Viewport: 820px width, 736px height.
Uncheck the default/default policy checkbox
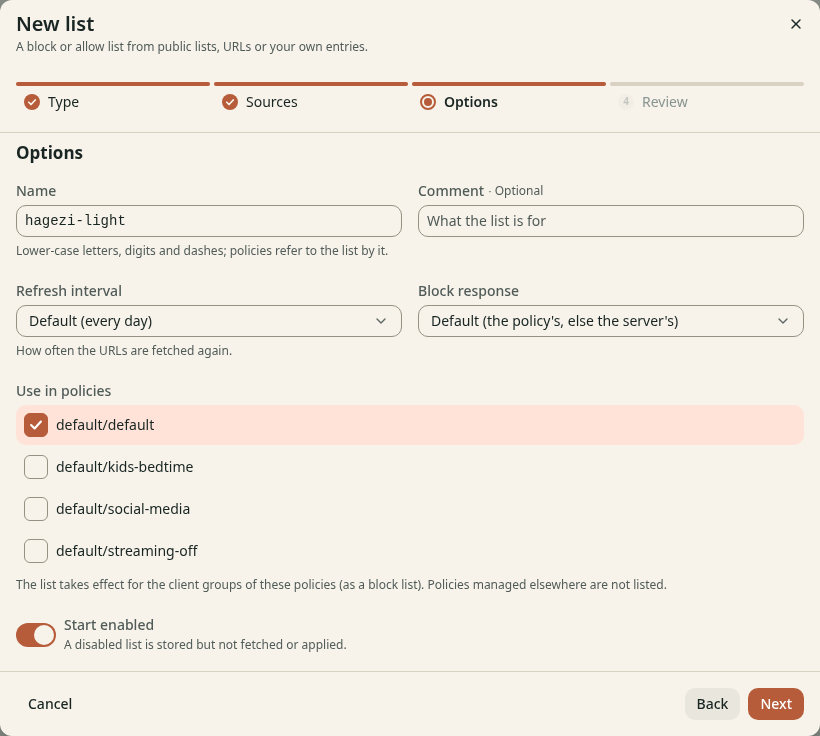tap(36, 425)
